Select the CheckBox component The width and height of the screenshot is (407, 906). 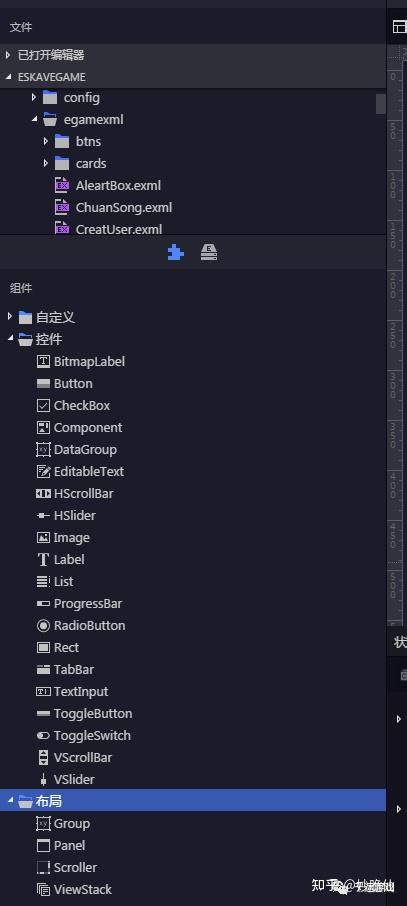[73, 406]
